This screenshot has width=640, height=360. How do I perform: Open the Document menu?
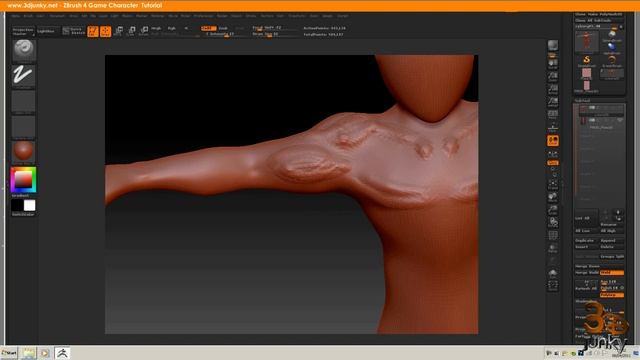click(x=57, y=16)
